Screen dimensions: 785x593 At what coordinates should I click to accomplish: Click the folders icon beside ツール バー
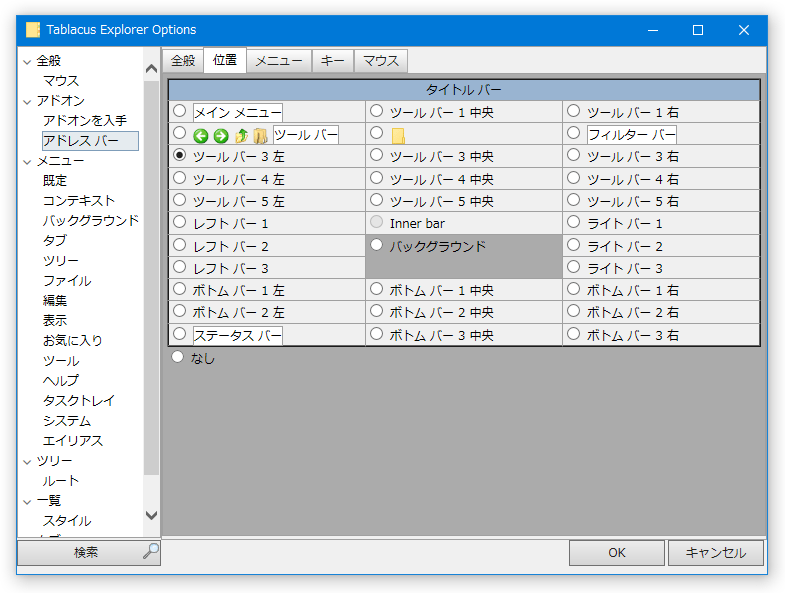pos(260,136)
